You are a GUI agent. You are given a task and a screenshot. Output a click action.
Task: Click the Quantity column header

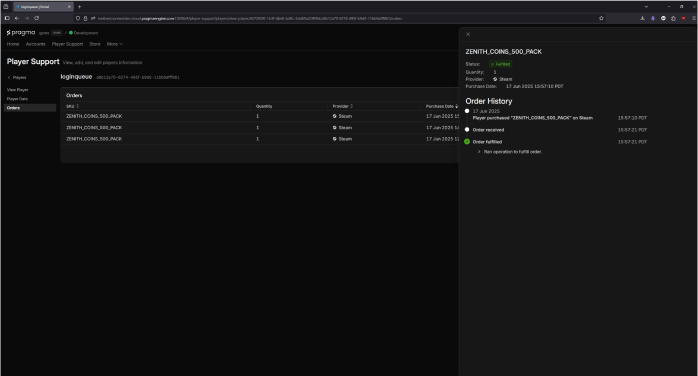point(264,106)
